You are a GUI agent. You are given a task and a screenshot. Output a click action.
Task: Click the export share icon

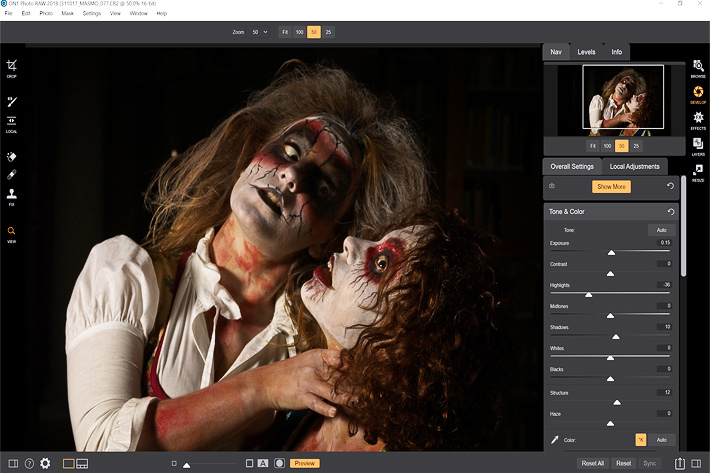tap(680, 463)
